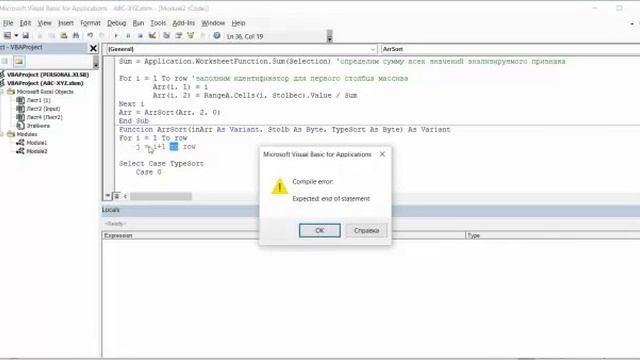The width and height of the screenshot is (640, 360).
Task: Open the ArrSort procedure dropdown
Action: click(x=510, y=49)
